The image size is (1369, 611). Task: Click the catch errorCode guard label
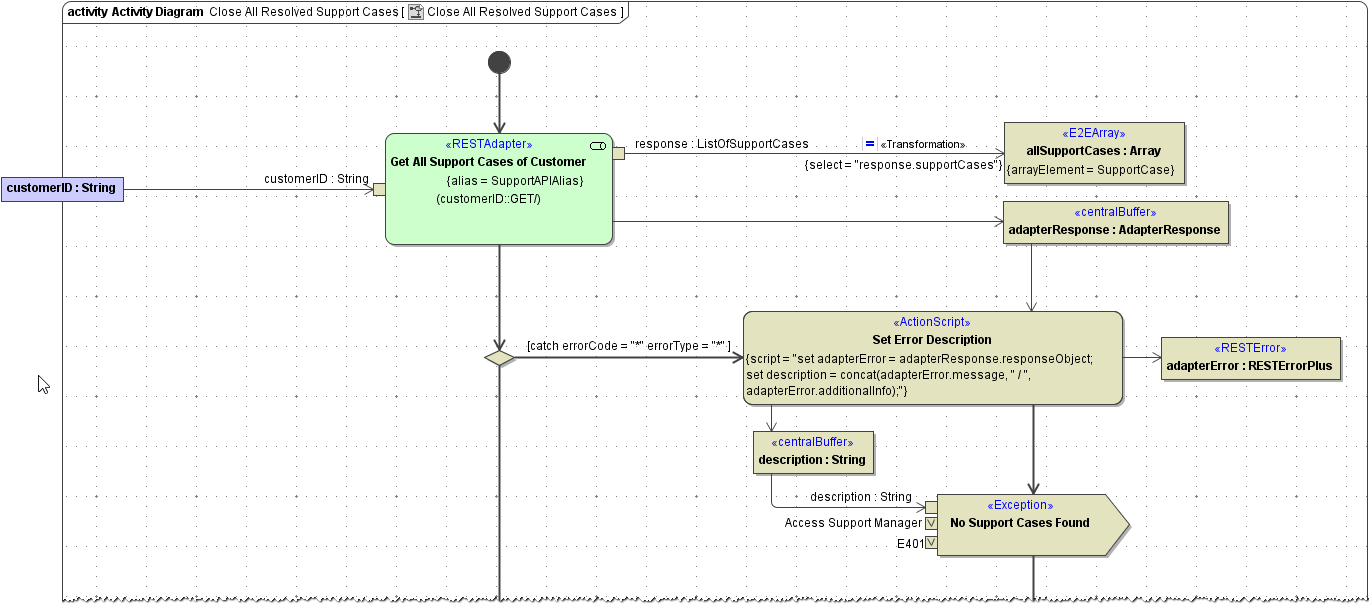tap(628, 346)
